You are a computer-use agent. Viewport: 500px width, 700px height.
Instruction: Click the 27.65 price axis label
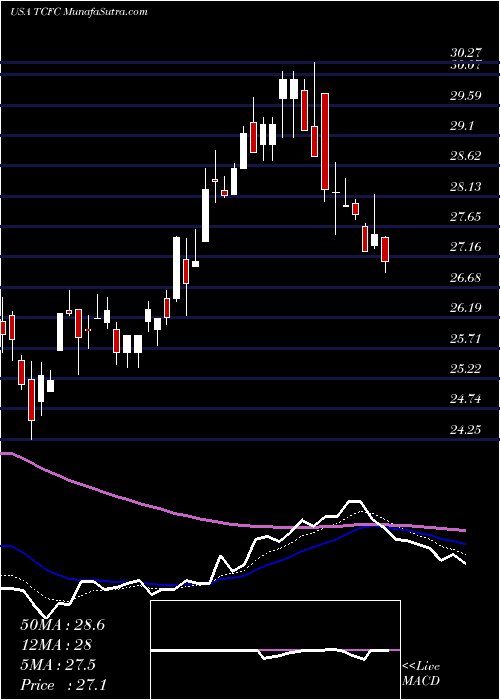coord(465,217)
